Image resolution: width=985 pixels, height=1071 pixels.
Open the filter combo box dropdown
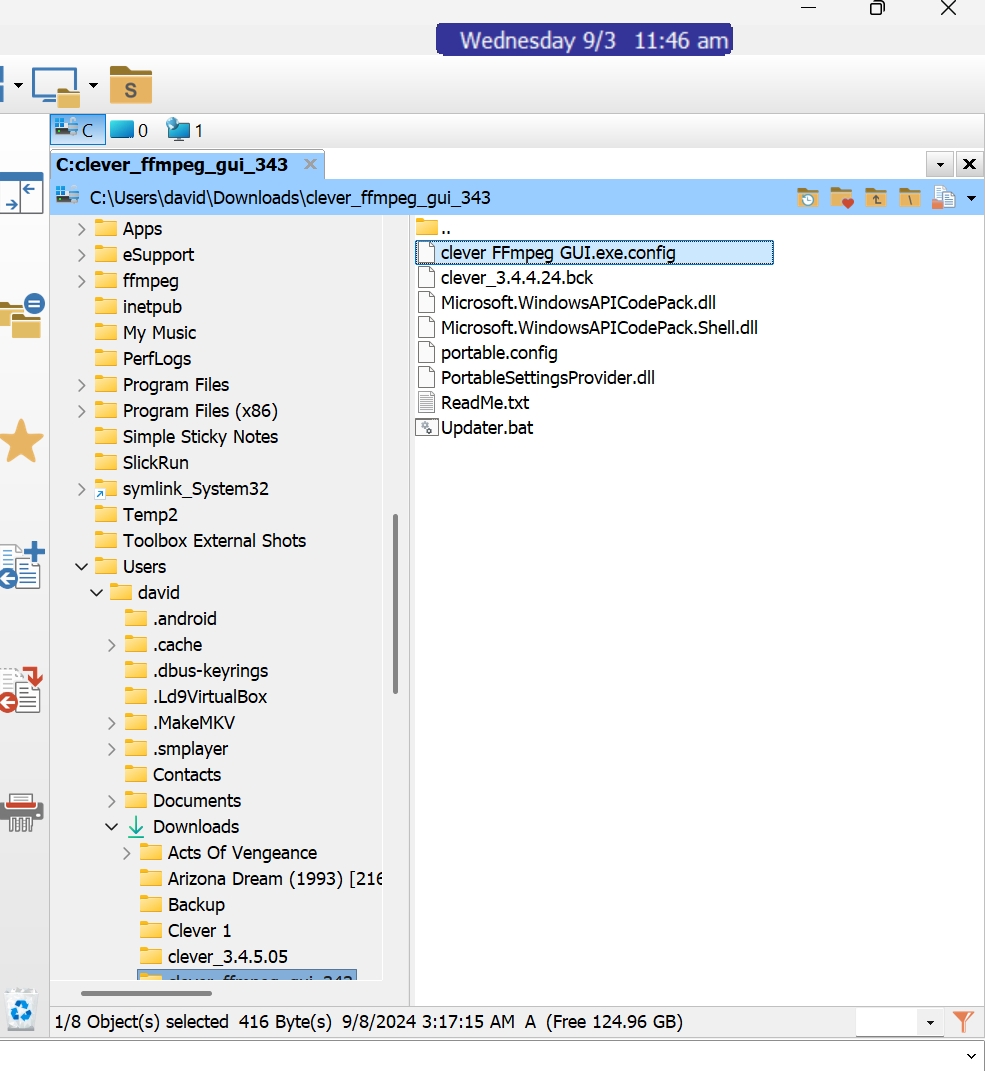(930, 1023)
